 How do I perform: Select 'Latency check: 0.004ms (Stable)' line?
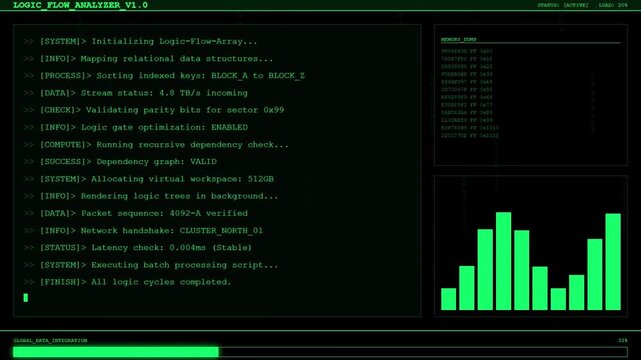pyautogui.click(x=137, y=248)
